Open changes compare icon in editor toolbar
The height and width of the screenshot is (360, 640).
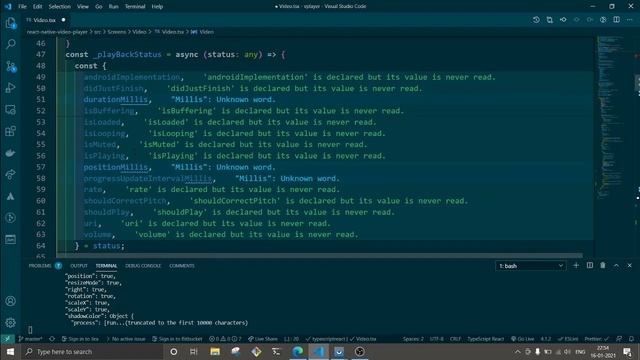click(x=549, y=20)
